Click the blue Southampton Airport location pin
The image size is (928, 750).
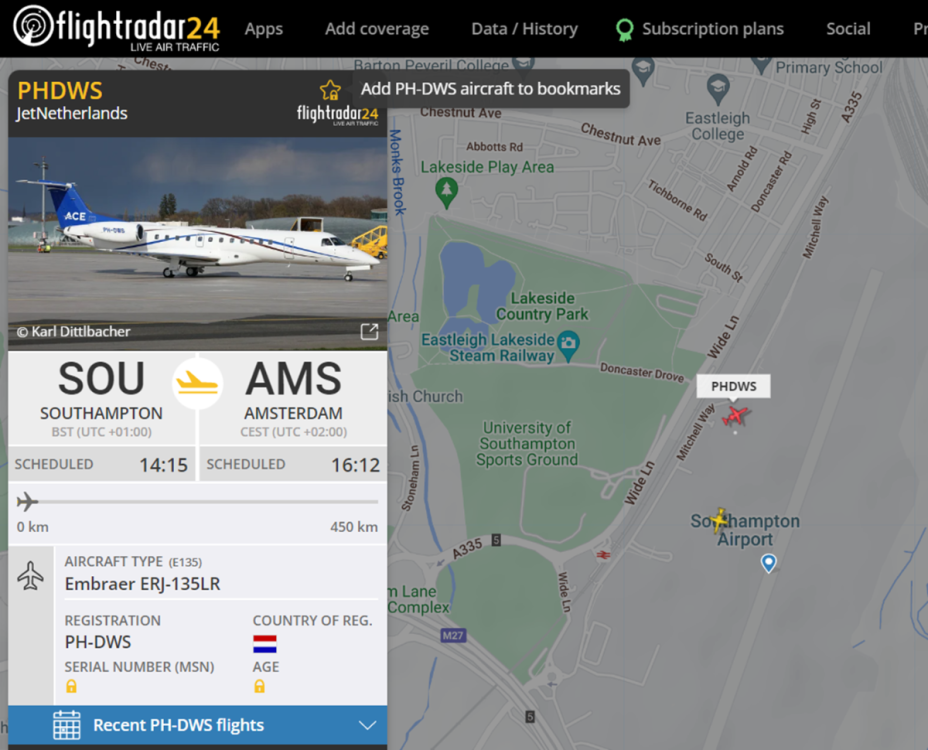[768, 563]
